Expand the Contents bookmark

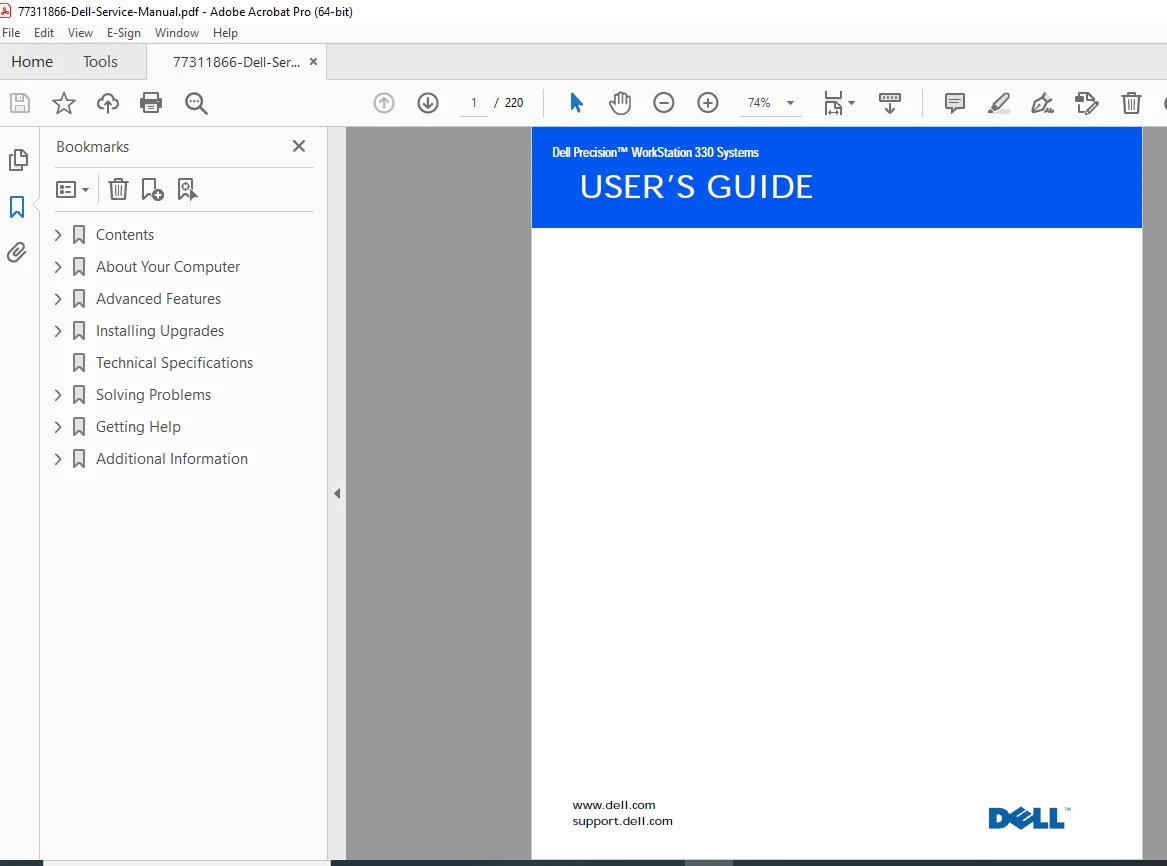coord(58,235)
